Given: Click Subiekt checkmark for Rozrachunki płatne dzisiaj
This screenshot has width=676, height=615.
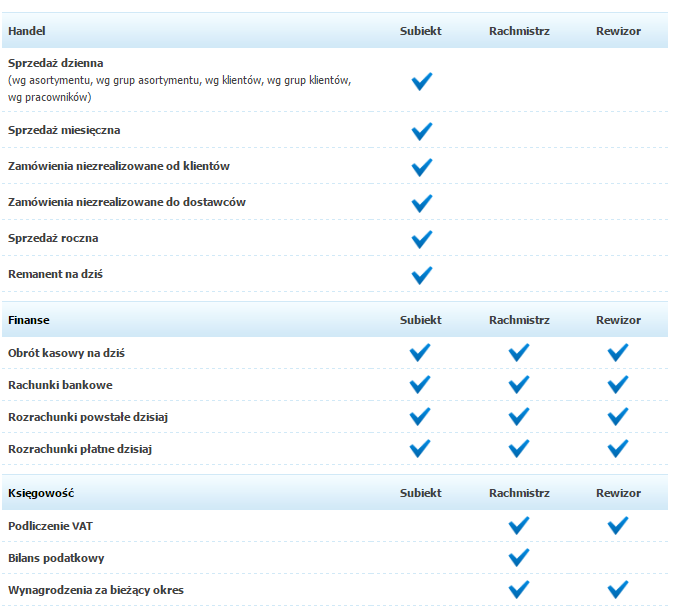Looking at the screenshot, I should pos(420,449).
